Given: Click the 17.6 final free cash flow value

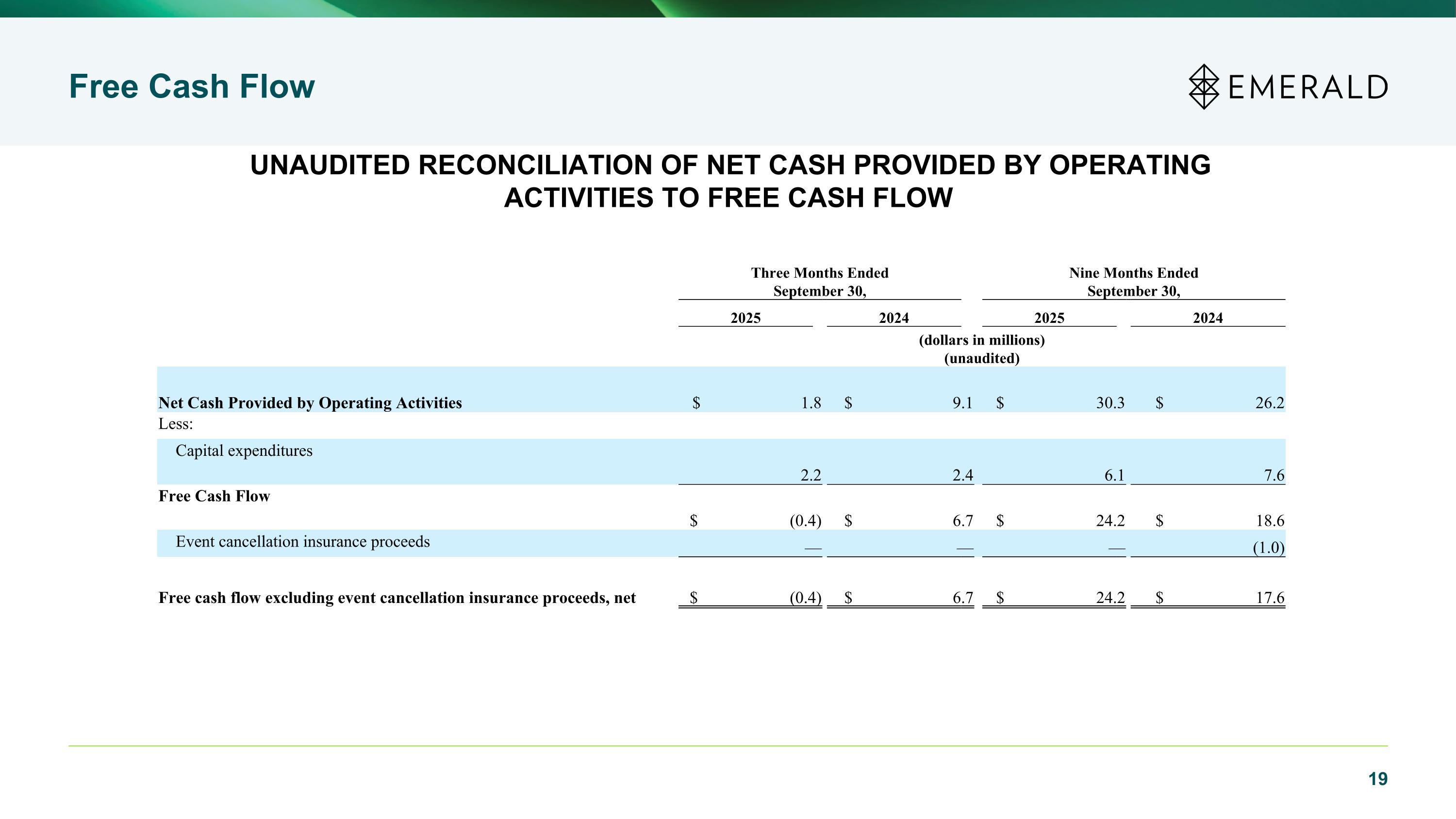Looking at the screenshot, I should [1270, 598].
